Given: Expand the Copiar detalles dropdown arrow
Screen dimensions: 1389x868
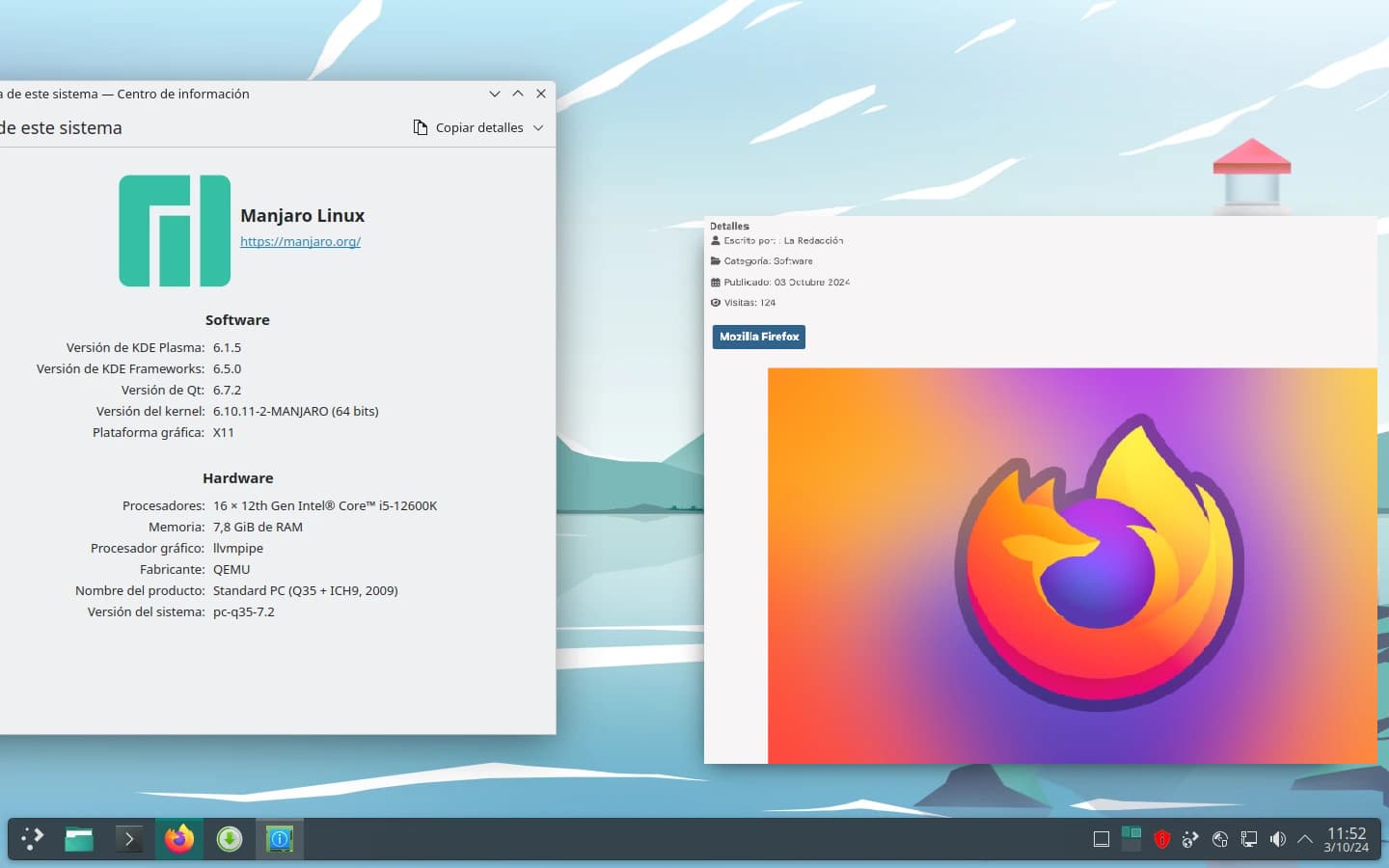Looking at the screenshot, I should [538, 128].
